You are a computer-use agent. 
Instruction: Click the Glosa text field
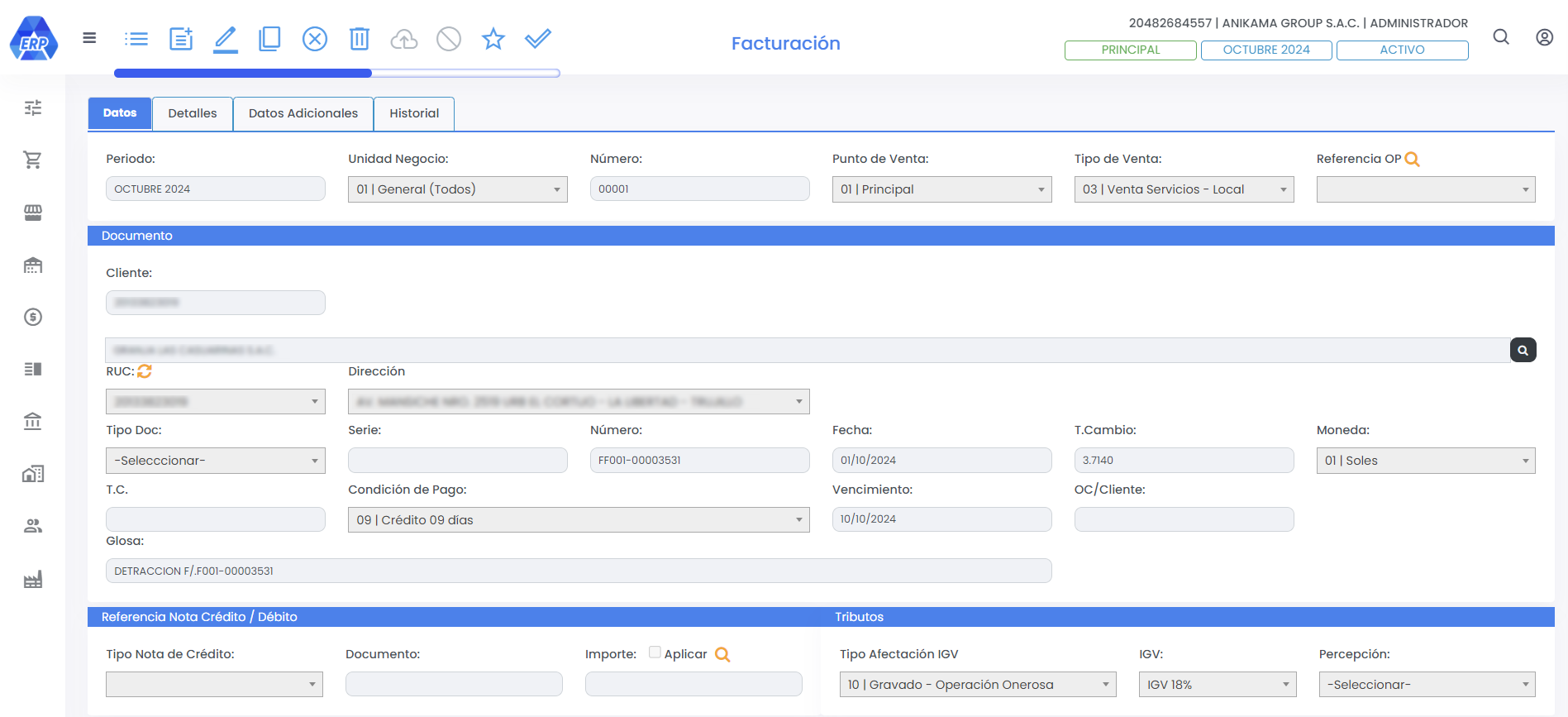pos(579,571)
